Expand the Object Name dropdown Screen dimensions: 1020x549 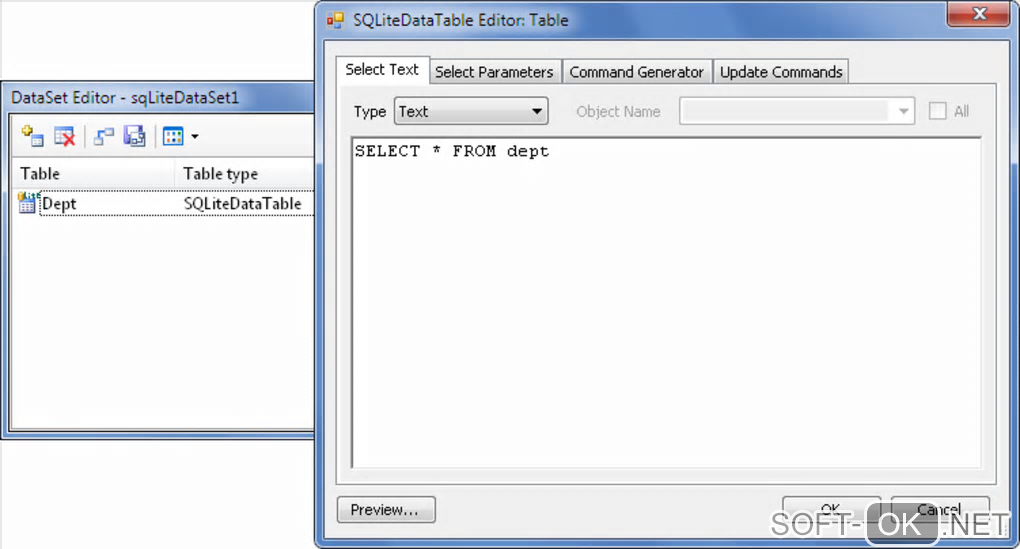coord(903,111)
